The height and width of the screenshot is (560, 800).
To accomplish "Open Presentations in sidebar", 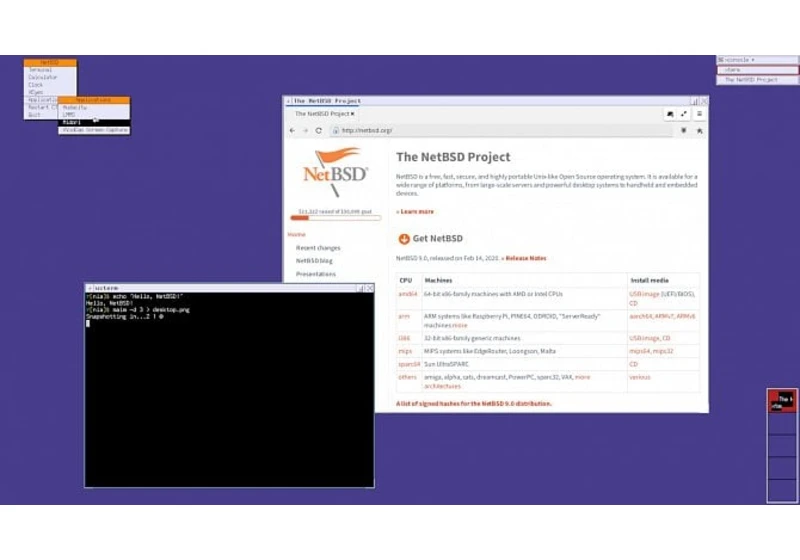I will point(315,274).
